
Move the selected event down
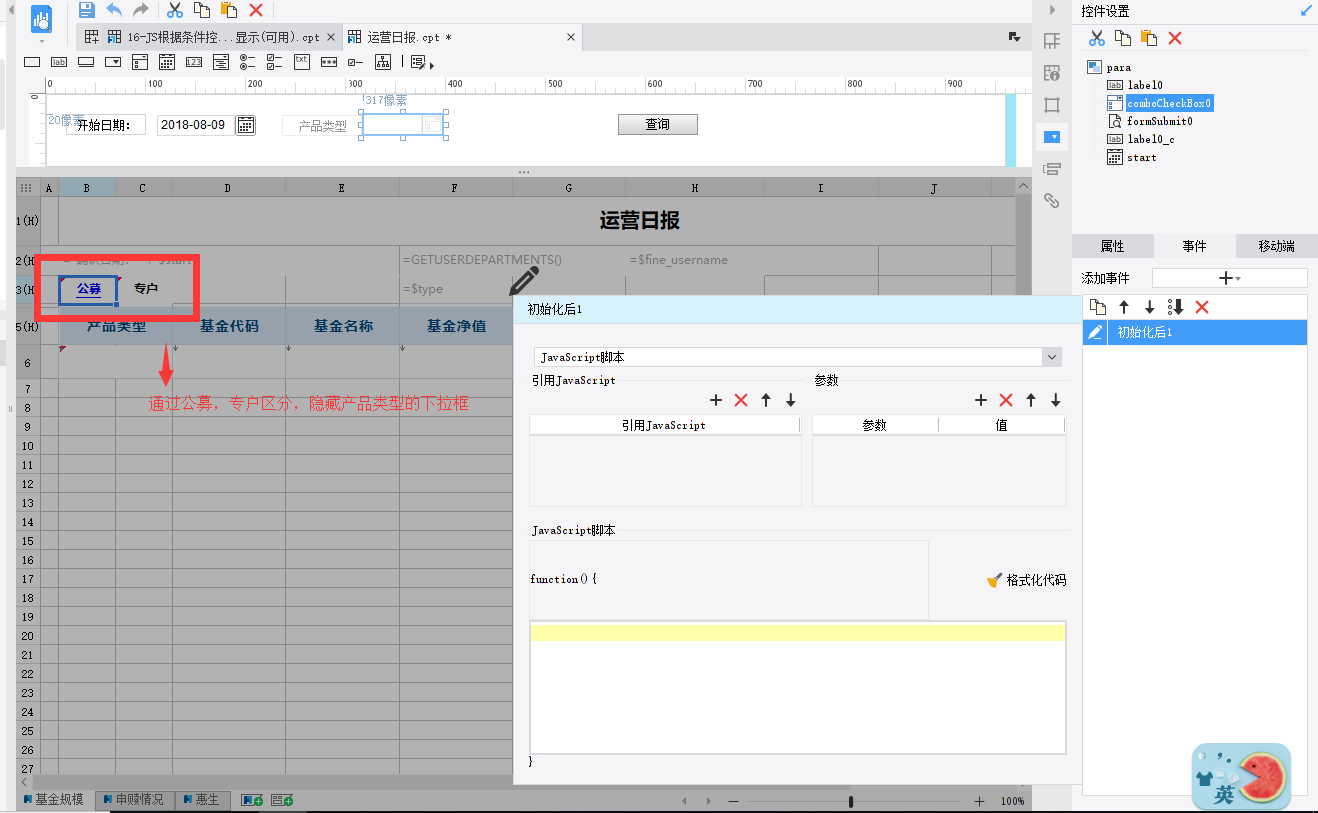[1150, 307]
